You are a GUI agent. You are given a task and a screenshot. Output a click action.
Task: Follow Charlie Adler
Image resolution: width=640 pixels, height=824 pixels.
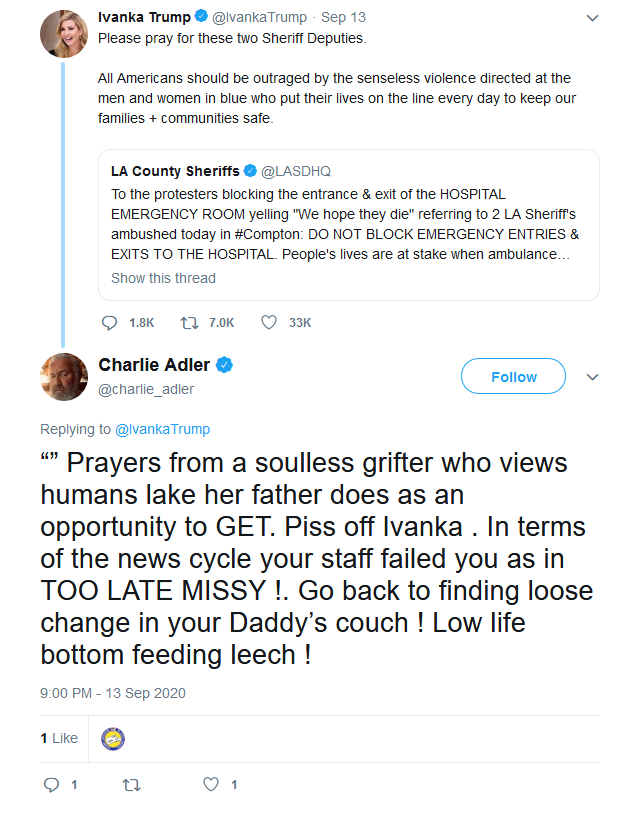[x=513, y=376]
